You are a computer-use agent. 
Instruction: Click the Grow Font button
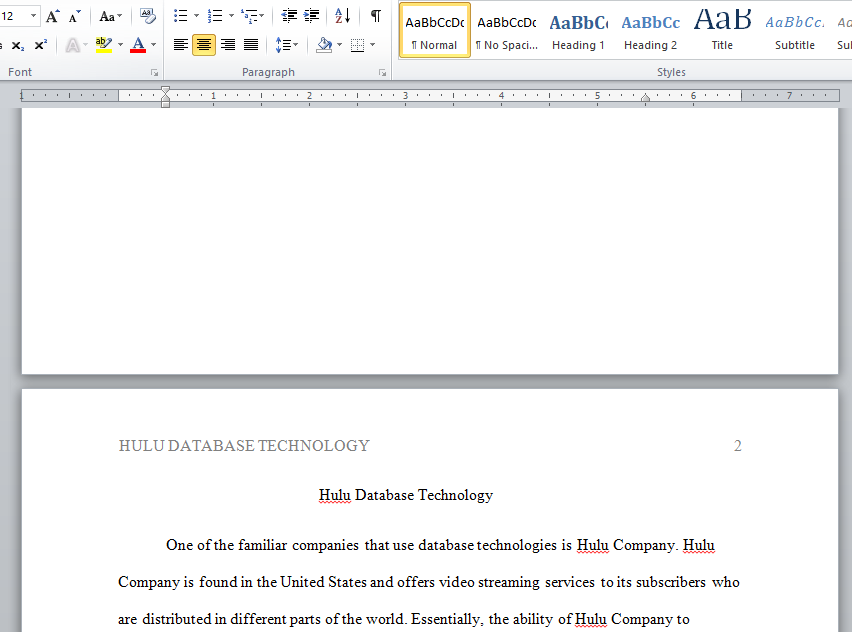click(53, 16)
